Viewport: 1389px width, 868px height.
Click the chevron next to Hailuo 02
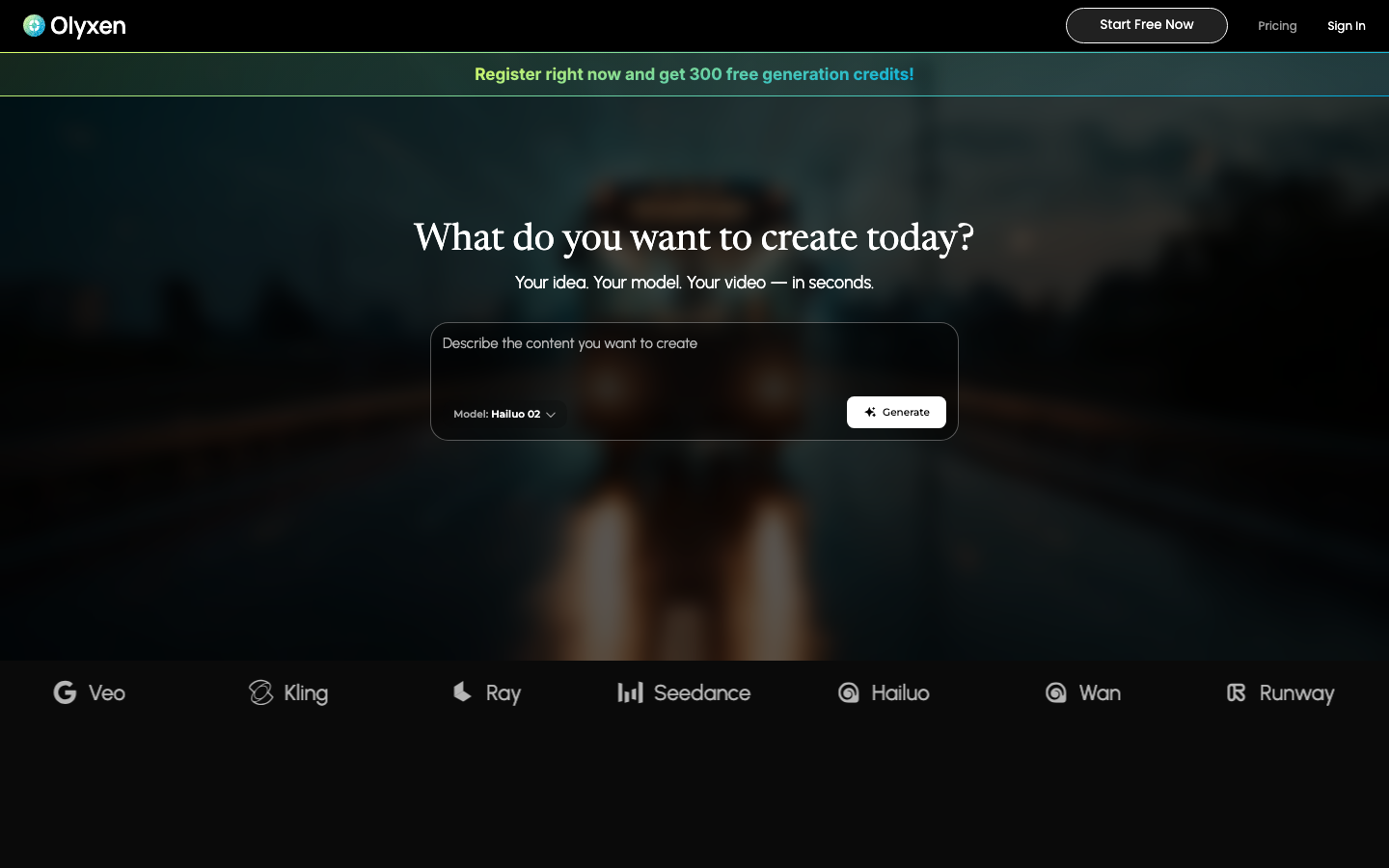tap(551, 415)
